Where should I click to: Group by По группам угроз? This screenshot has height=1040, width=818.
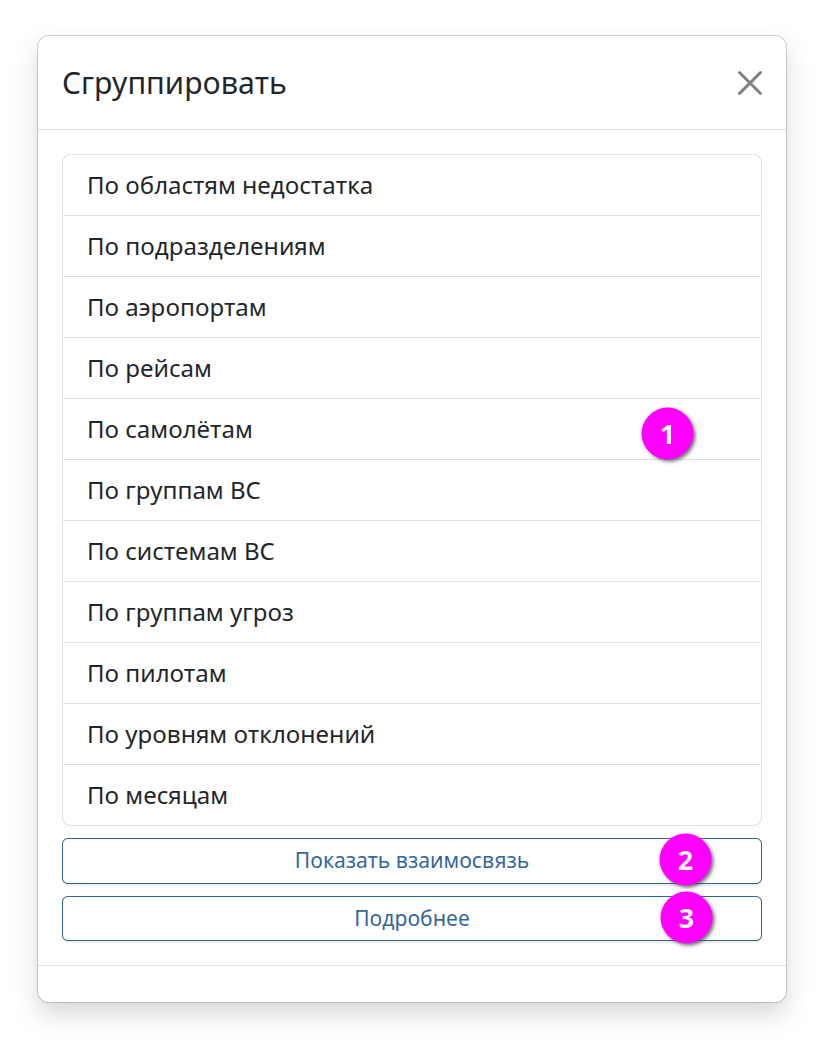pyautogui.click(x=191, y=613)
